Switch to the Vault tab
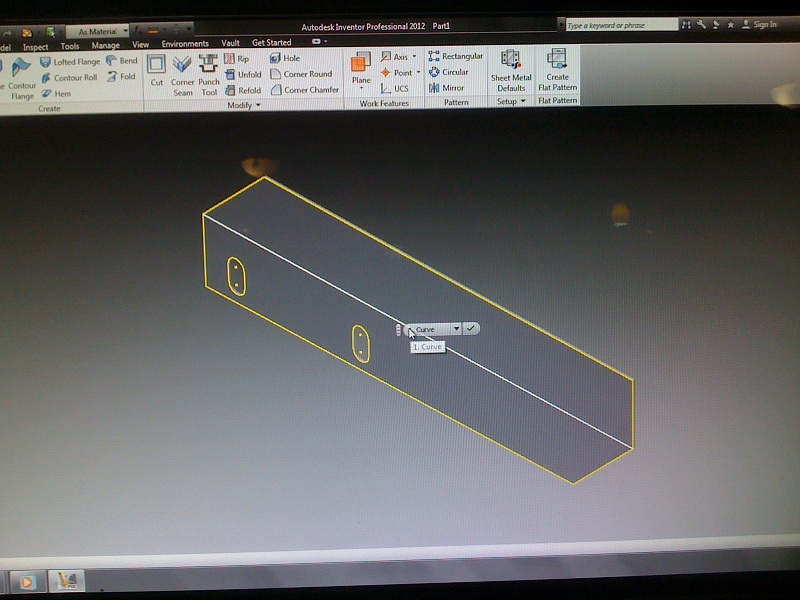Viewport: 800px width, 600px height. click(x=230, y=43)
